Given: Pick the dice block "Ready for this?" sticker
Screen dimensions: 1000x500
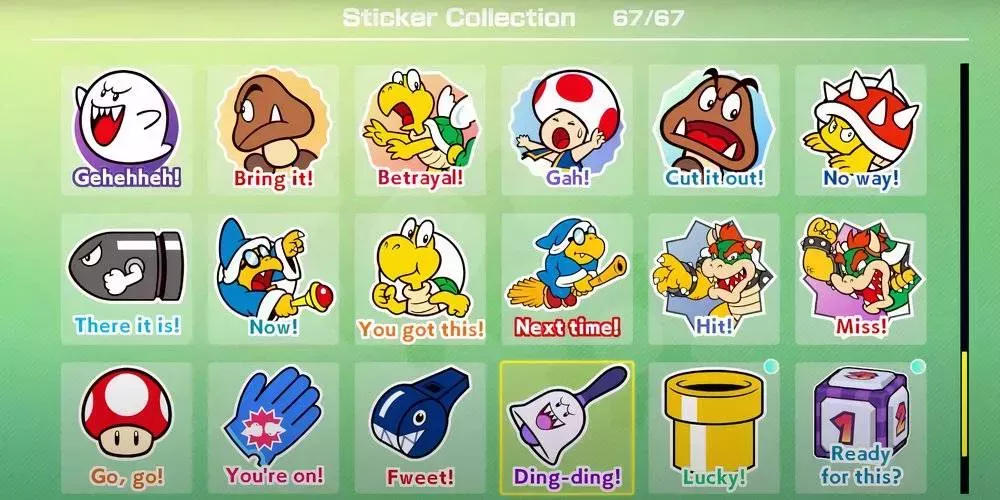Looking at the screenshot, I should click(861, 428).
